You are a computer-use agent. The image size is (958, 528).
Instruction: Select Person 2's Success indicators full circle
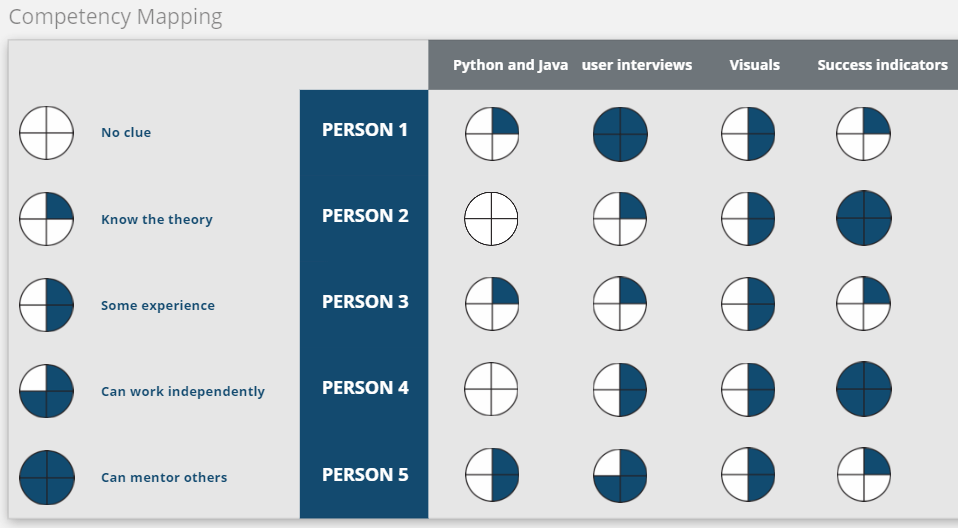[x=864, y=219]
